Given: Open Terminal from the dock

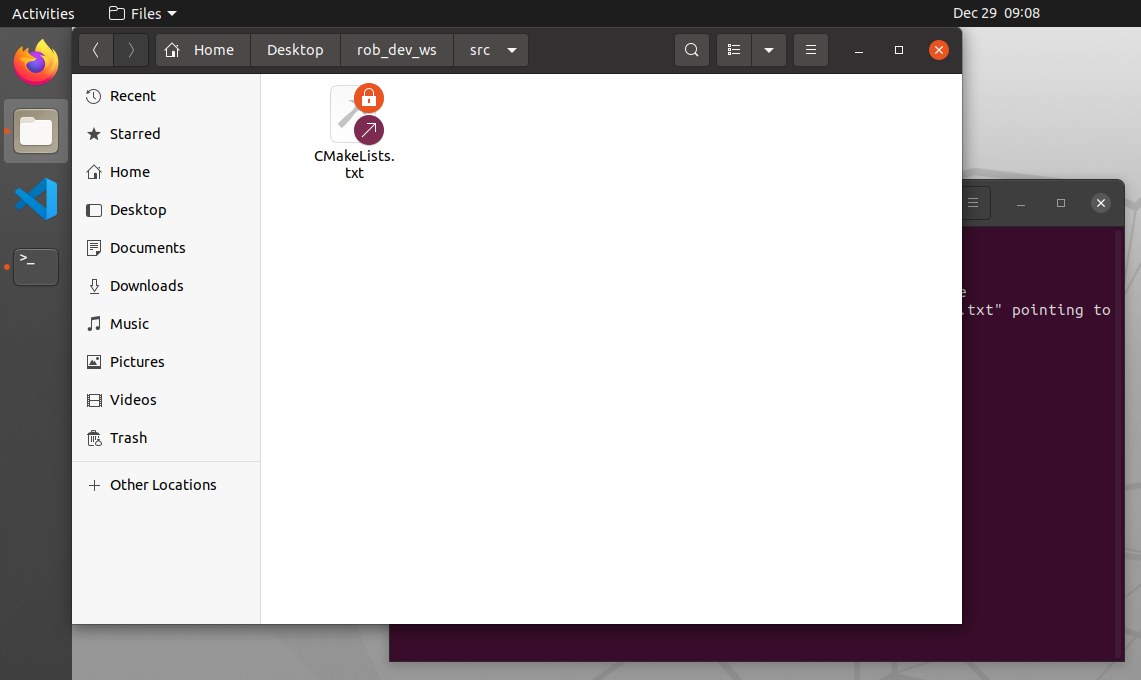Looking at the screenshot, I should [x=36, y=267].
